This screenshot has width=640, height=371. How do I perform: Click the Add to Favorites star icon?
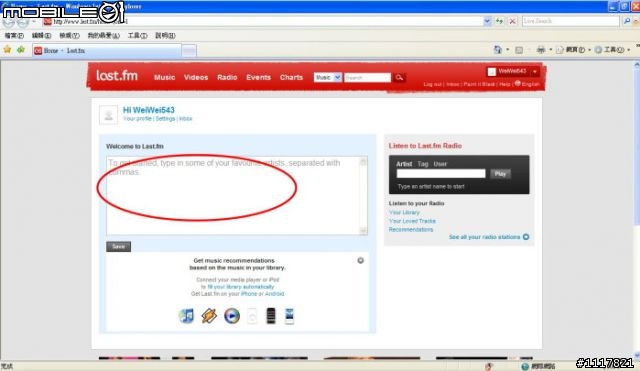20,50
